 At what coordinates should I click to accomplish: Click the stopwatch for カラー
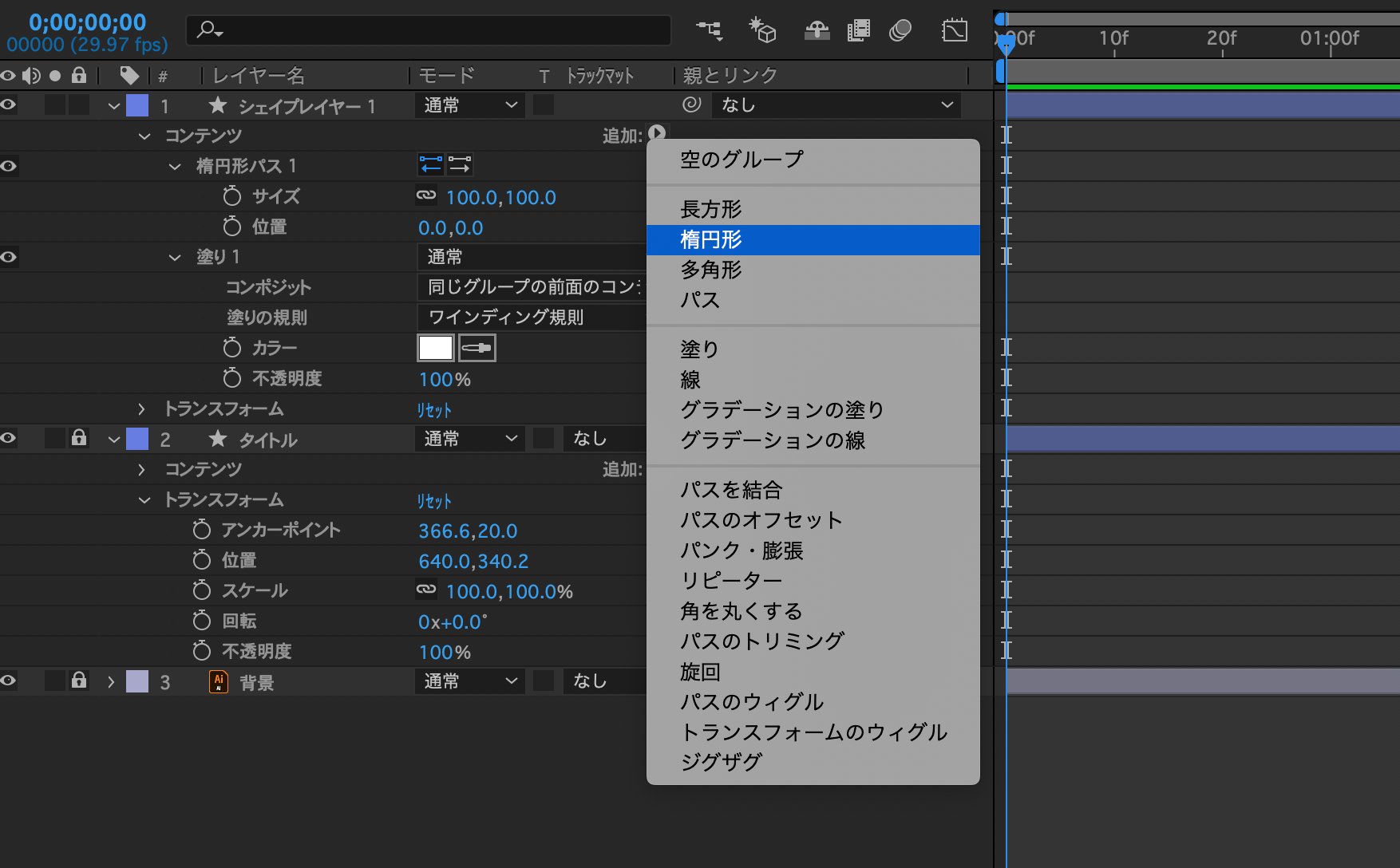pos(232,348)
